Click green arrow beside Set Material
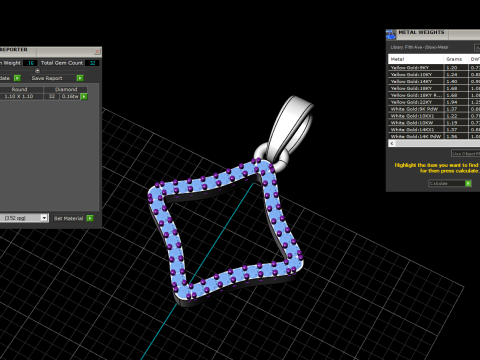The image size is (480, 360). pyautogui.click(x=90, y=218)
